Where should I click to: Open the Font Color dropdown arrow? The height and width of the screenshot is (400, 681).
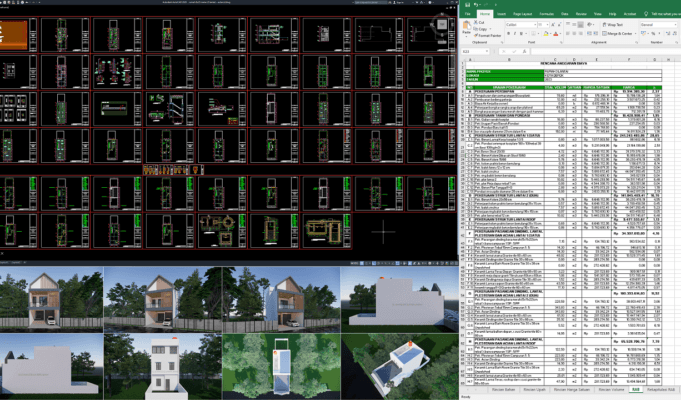(561, 33)
